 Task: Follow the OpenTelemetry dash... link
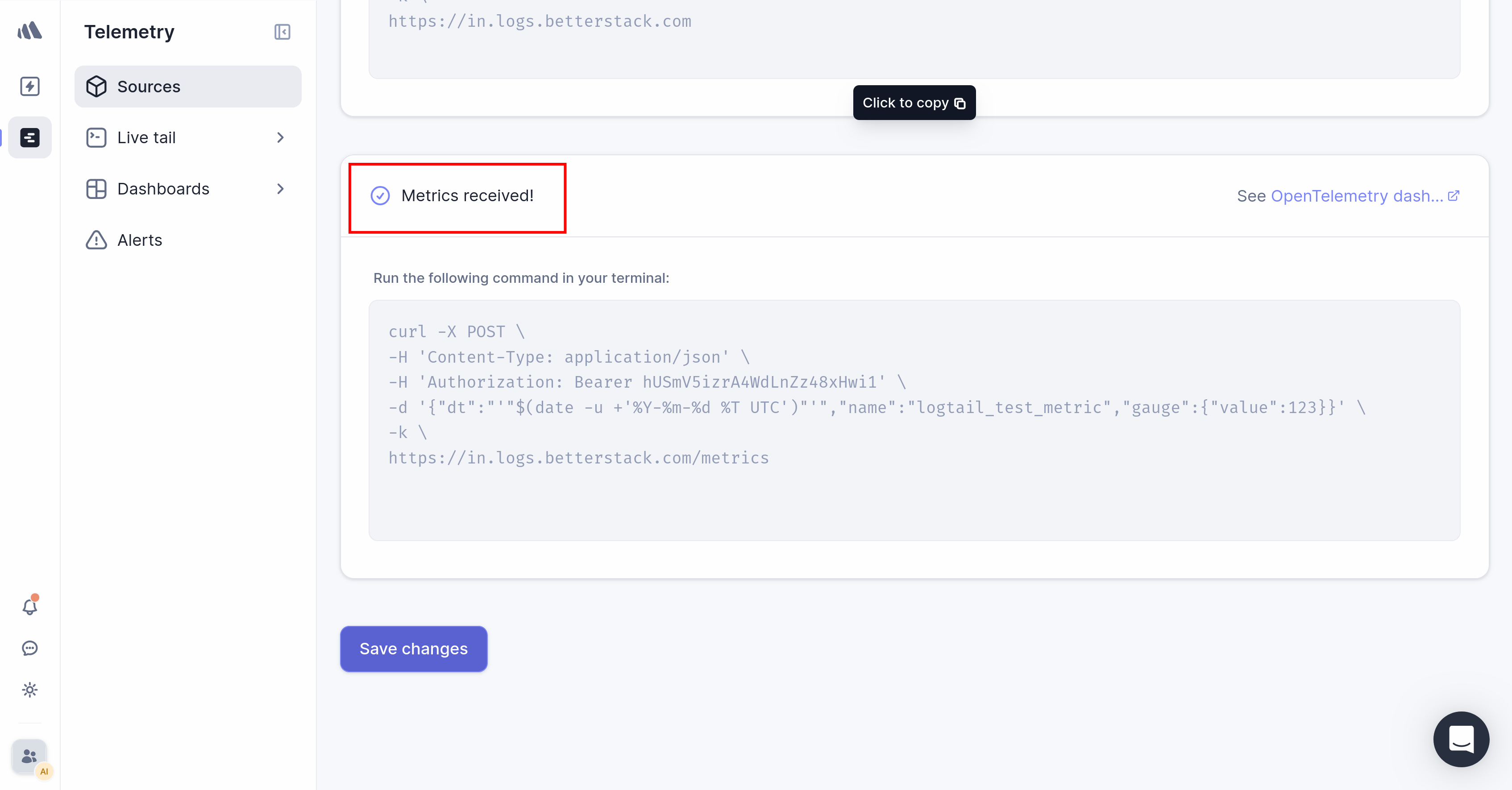click(x=1356, y=196)
